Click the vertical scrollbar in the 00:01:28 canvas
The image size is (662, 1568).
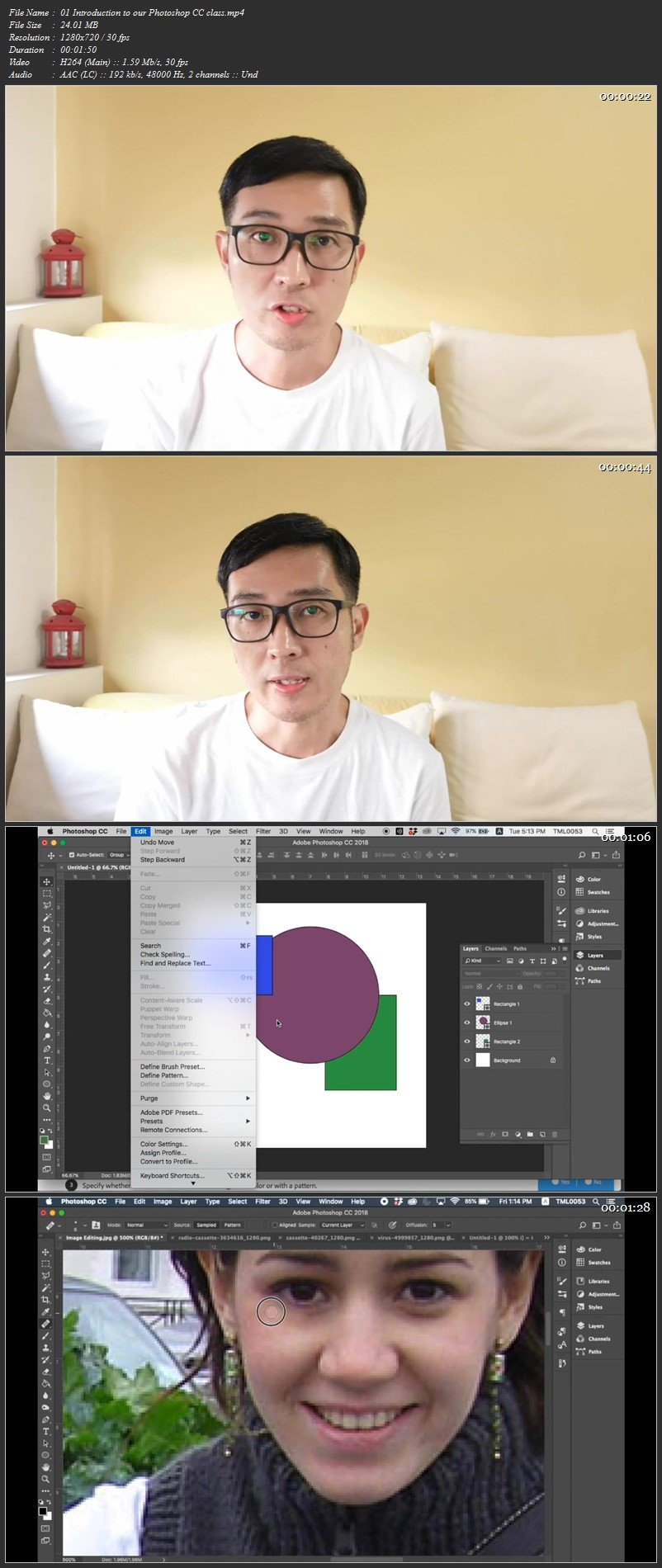tap(548, 1329)
